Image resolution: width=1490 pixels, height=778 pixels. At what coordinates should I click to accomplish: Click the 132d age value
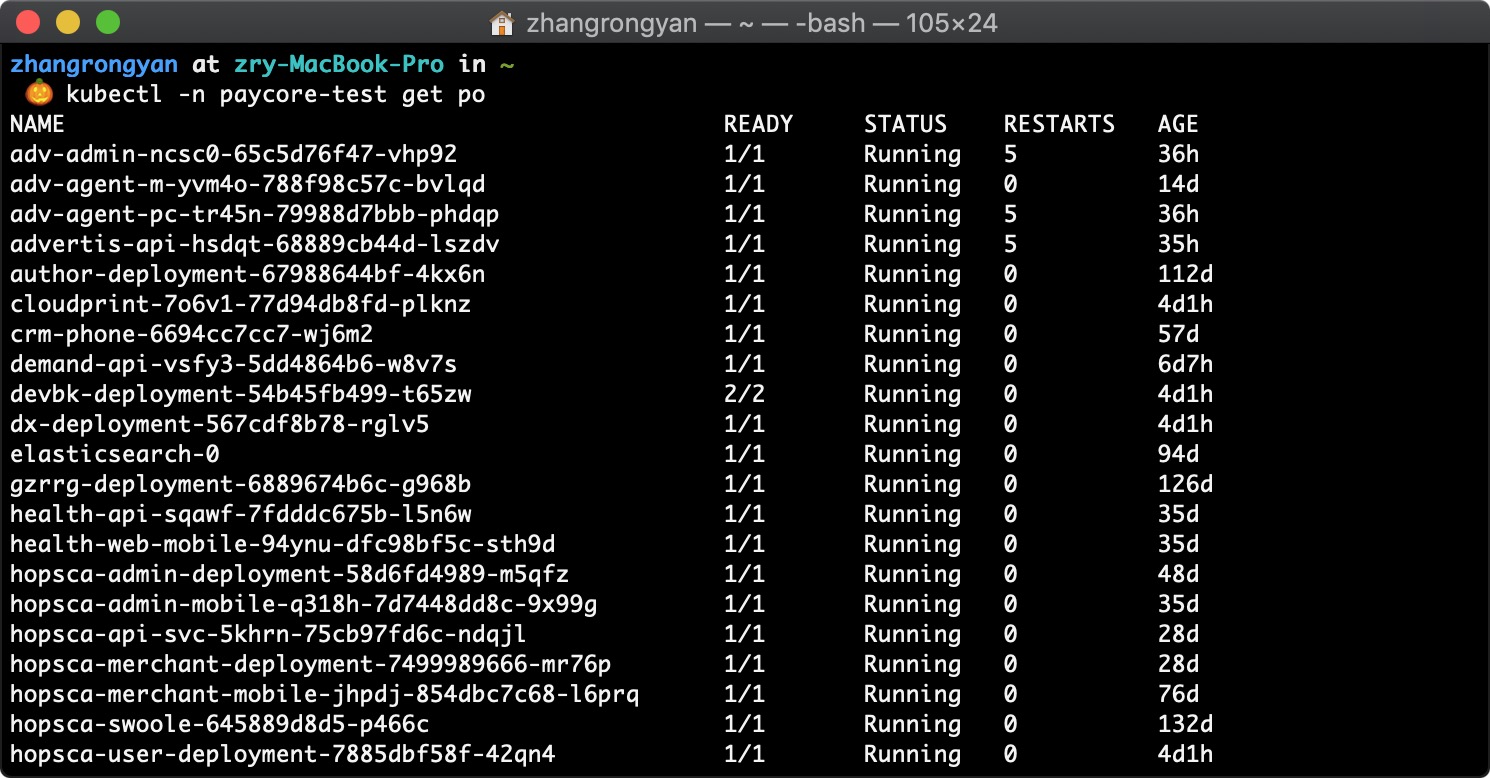[x=1185, y=724]
